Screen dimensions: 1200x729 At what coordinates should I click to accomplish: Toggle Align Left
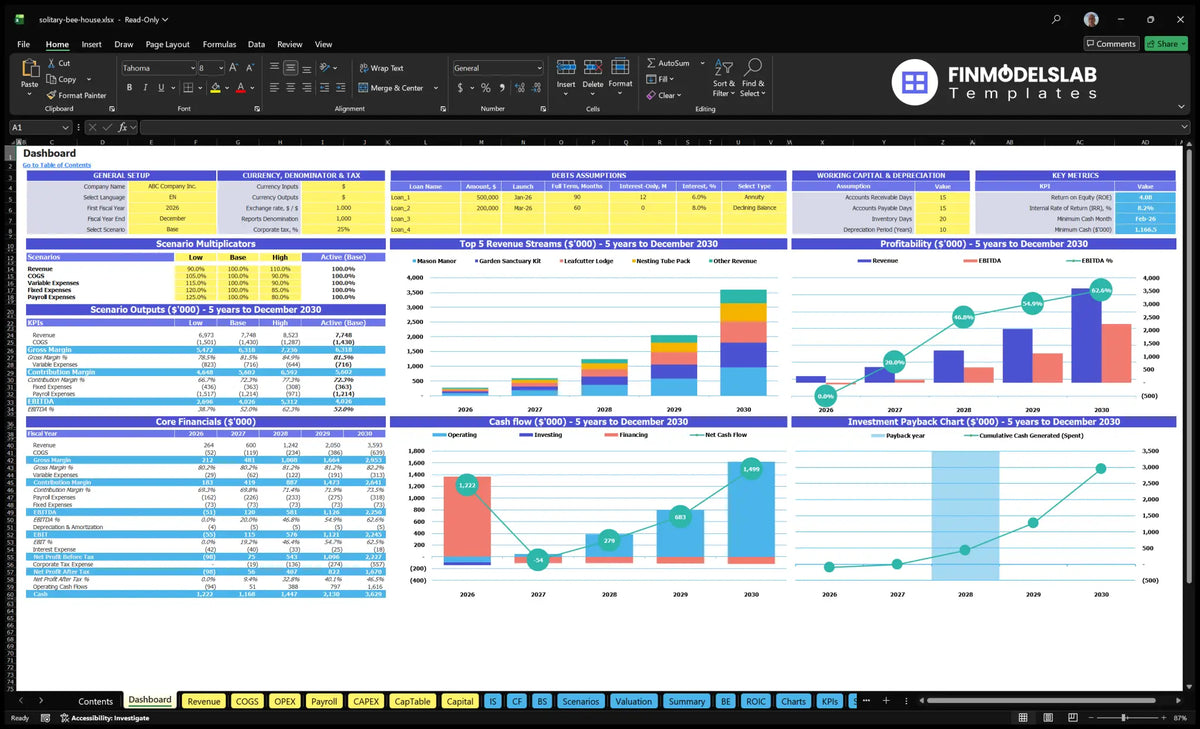point(274,88)
